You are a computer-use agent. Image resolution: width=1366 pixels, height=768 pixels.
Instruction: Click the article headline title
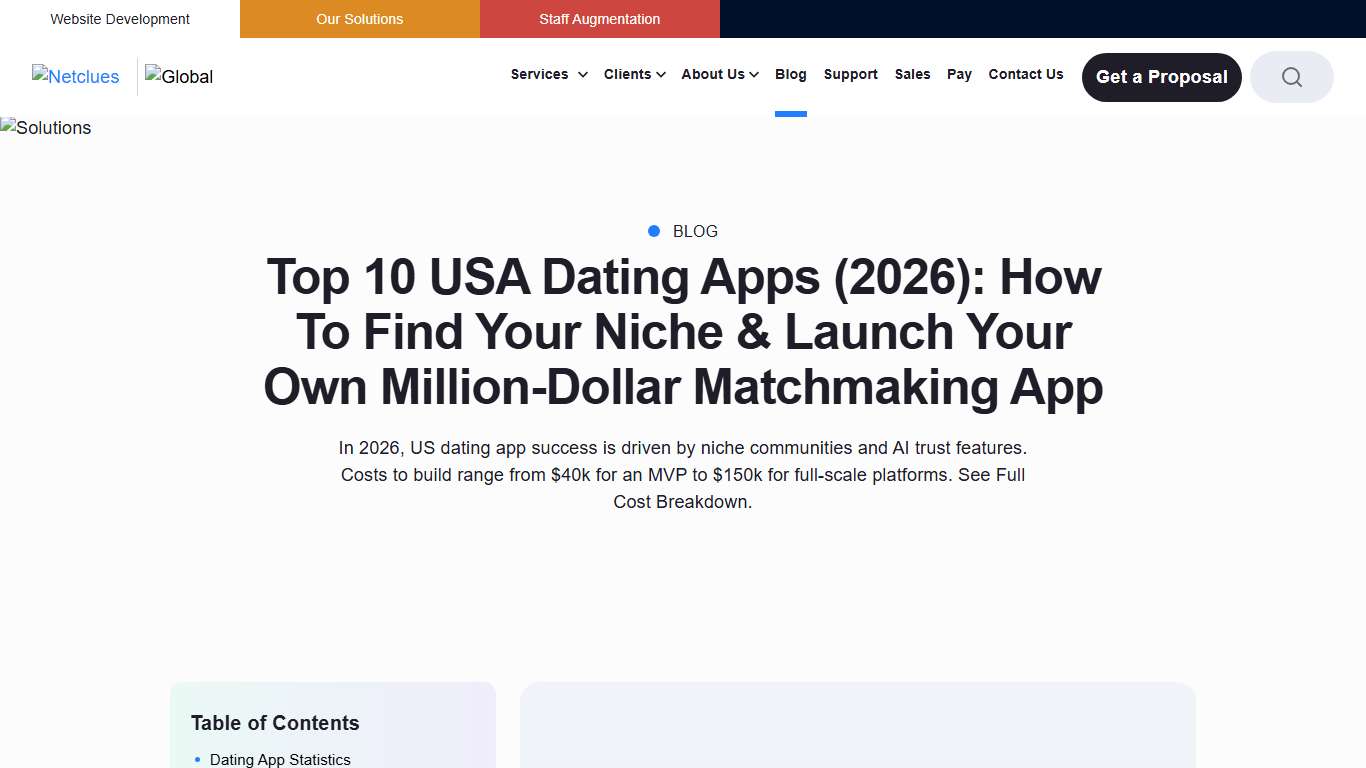(x=682, y=333)
